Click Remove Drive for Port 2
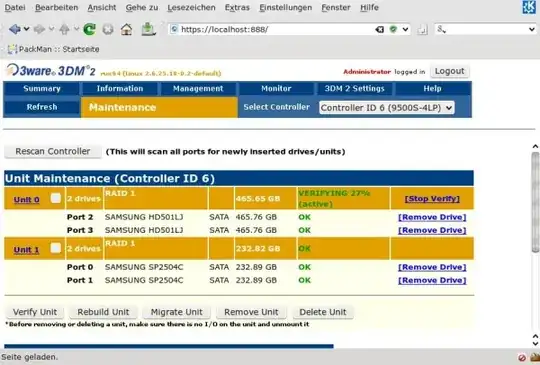The height and width of the screenshot is (365, 540). (432, 217)
